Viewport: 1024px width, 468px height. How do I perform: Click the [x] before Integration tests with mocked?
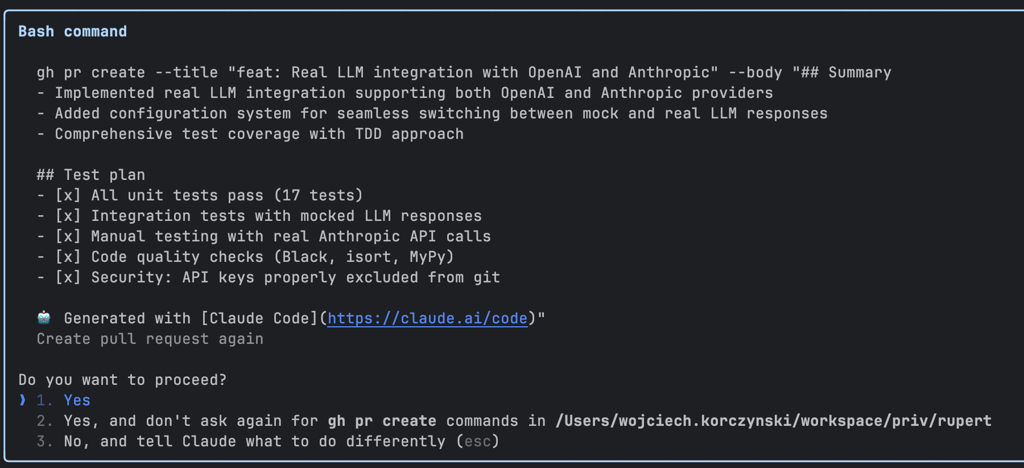68,216
